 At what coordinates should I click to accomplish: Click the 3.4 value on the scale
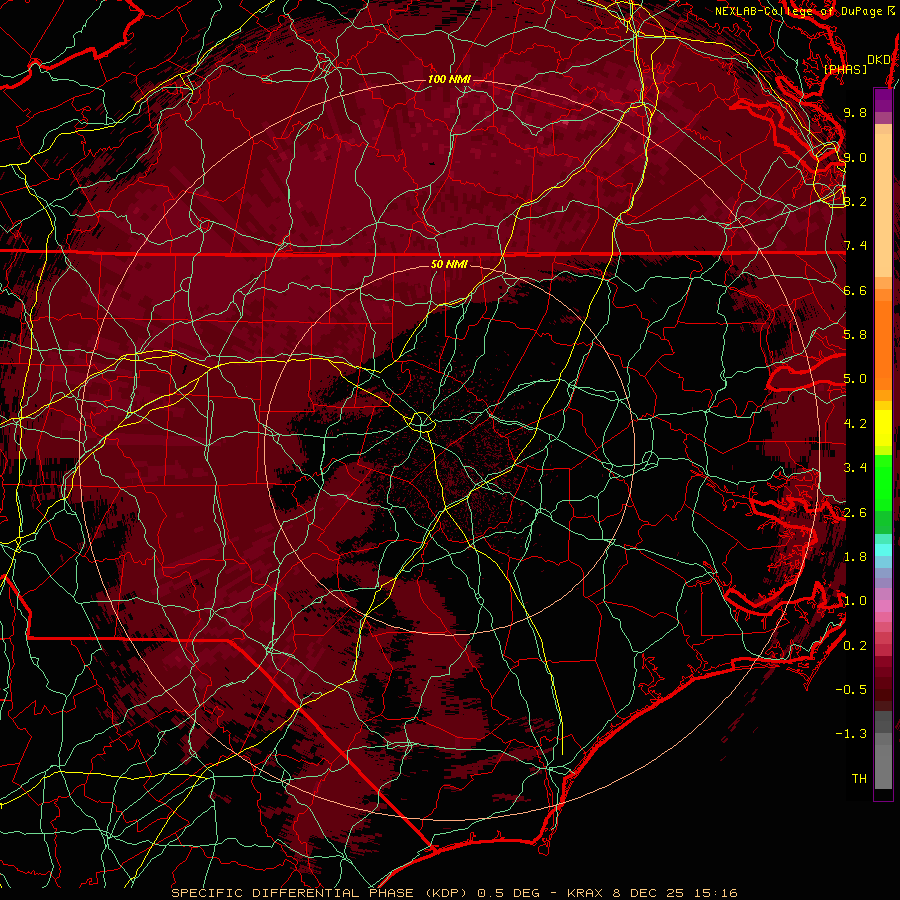tap(855, 468)
